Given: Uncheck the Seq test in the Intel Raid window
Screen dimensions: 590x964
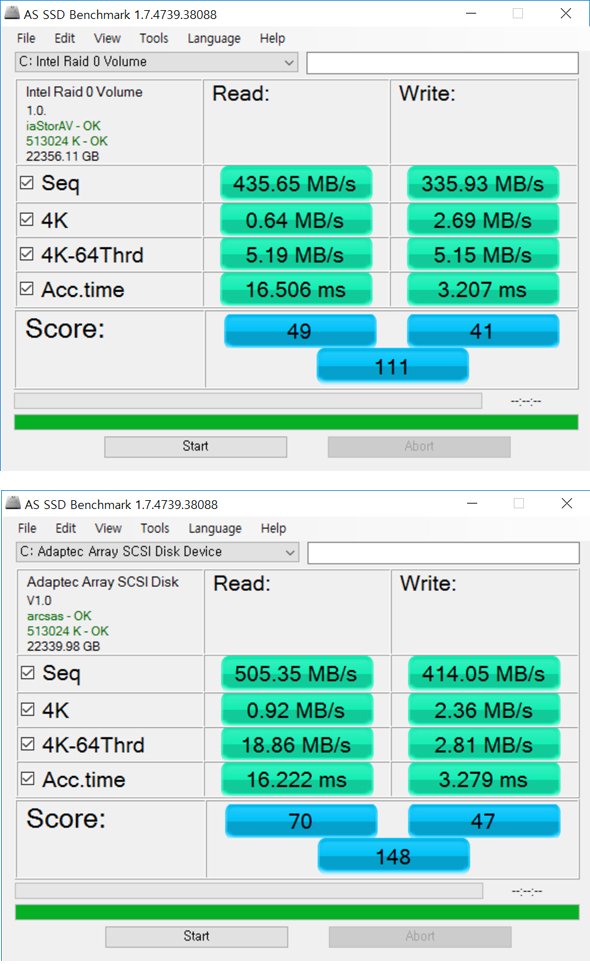Looking at the screenshot, I should [x=26, y=183].
